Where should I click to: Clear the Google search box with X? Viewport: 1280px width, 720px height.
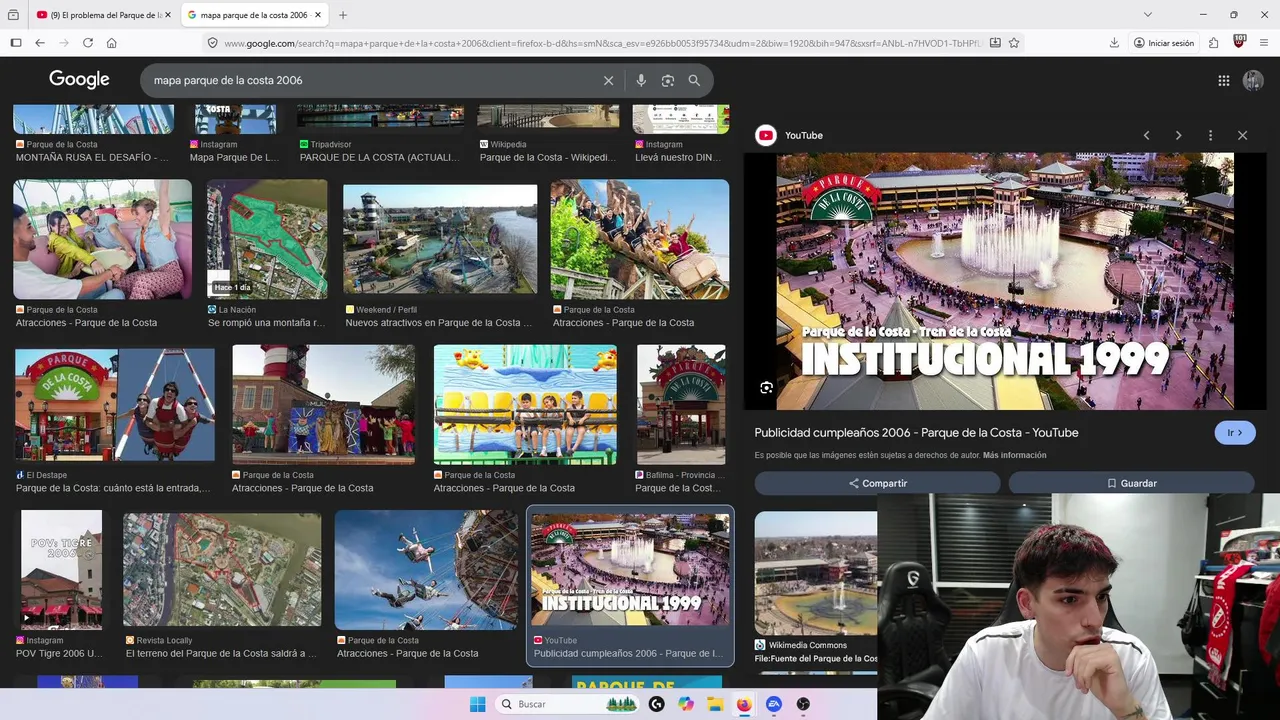click(608, 80)
